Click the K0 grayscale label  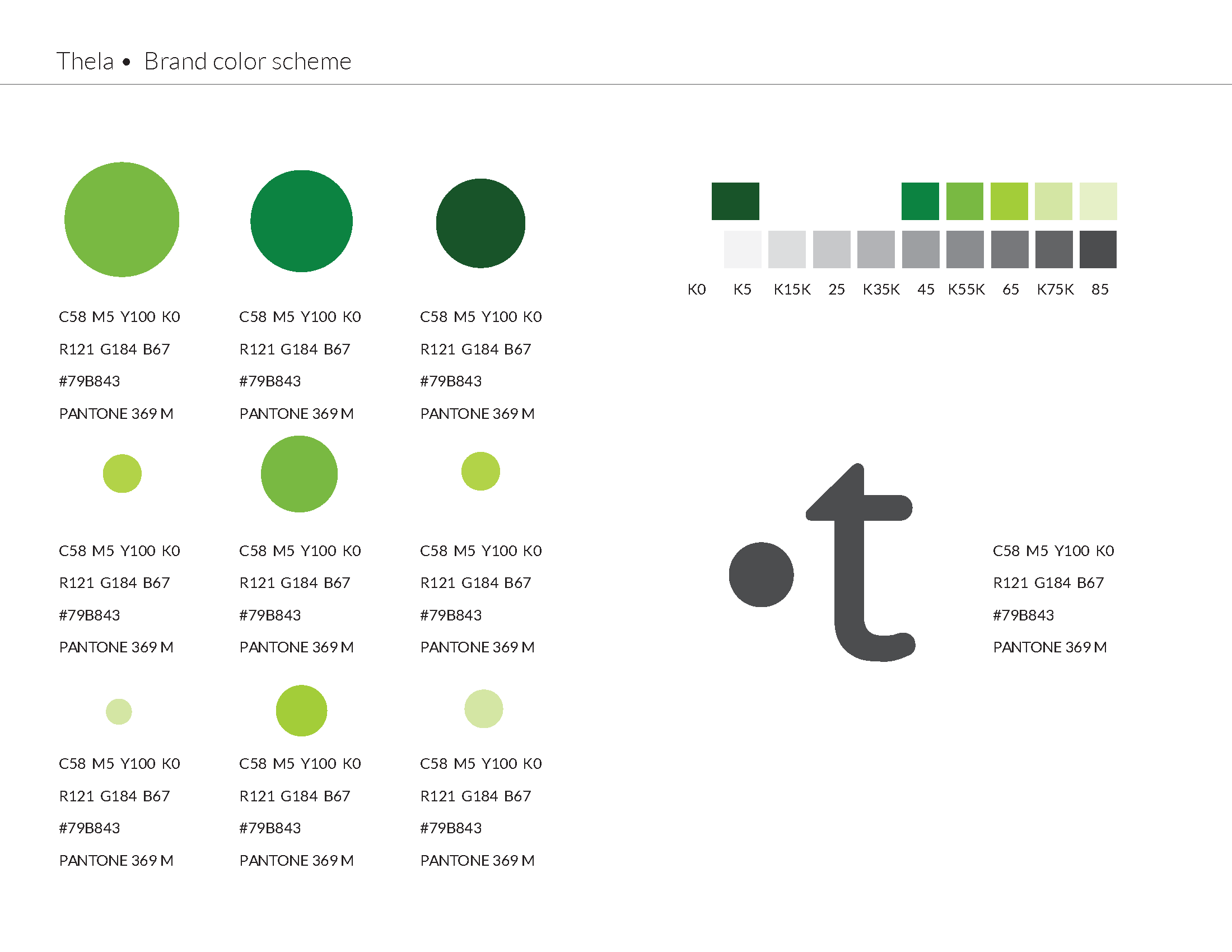tap(697, 290)
